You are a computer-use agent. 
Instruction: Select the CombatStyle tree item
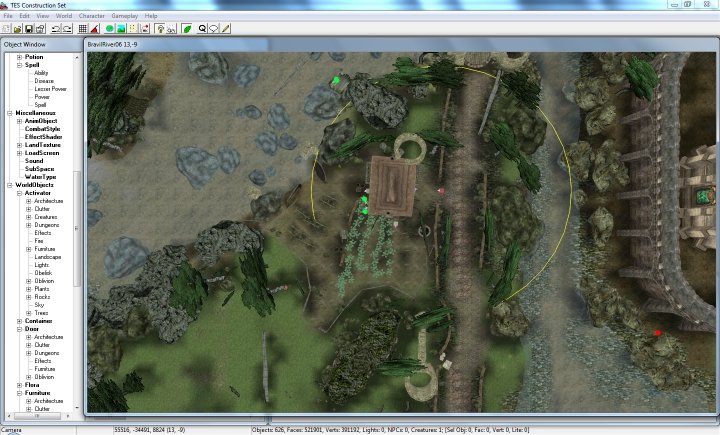point(42,129)
